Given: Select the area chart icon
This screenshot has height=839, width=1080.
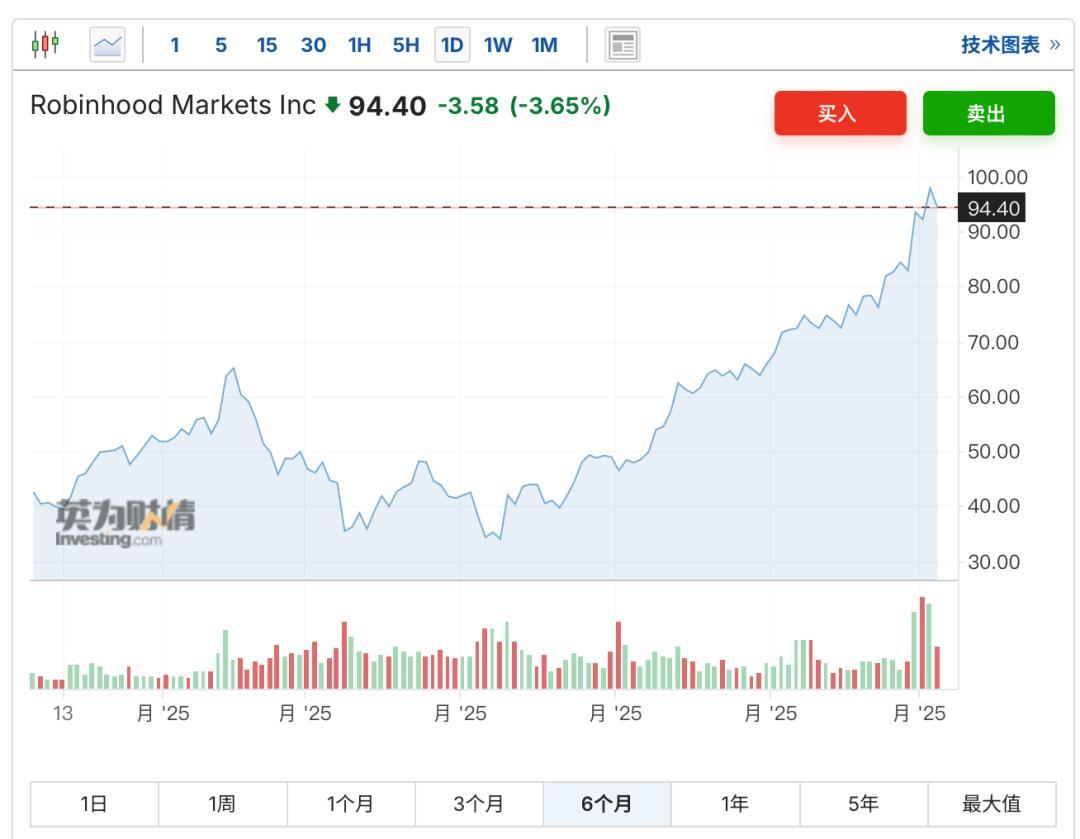Looking at the screenshot, I should (x=107, y=45).
